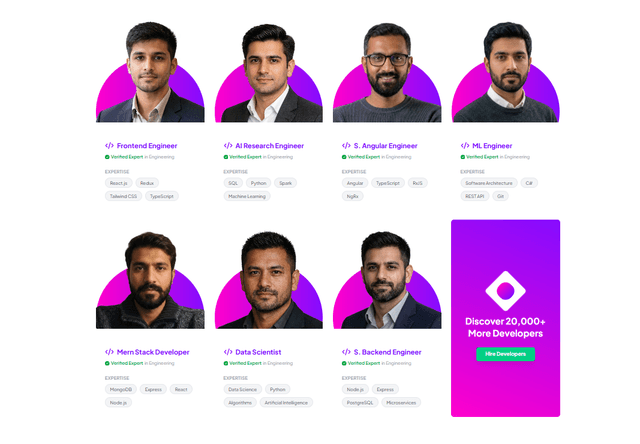
Task: Open the ML Engineer profile photo
Action: (505, 72)
